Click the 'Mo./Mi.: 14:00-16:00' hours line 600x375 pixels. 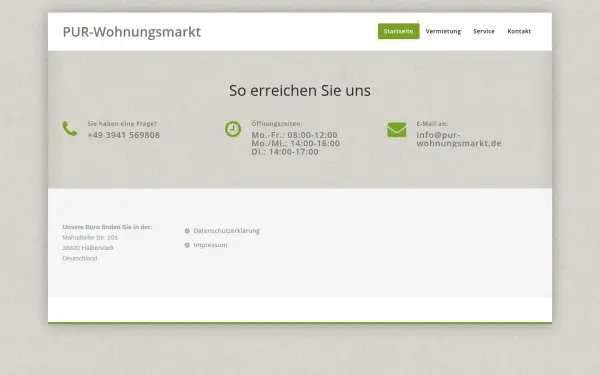click(x=295, y=143)
